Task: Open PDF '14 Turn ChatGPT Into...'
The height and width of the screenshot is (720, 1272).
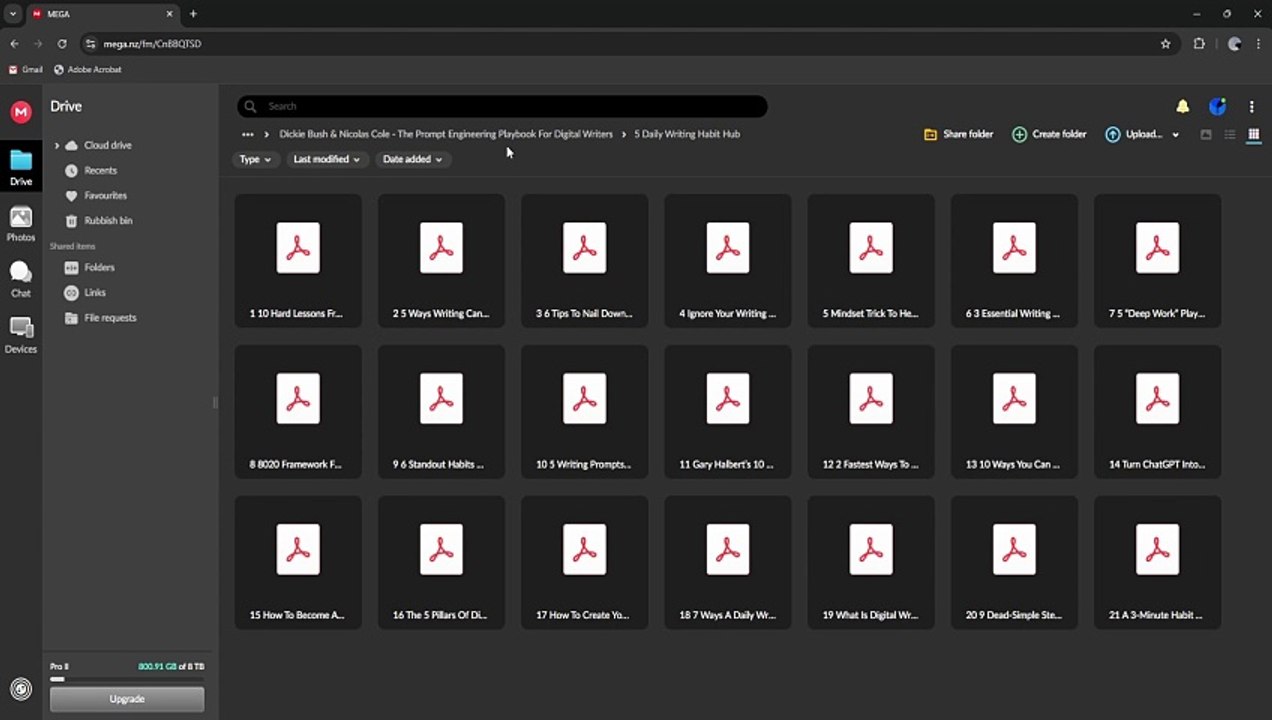Action: point(1157,411)
